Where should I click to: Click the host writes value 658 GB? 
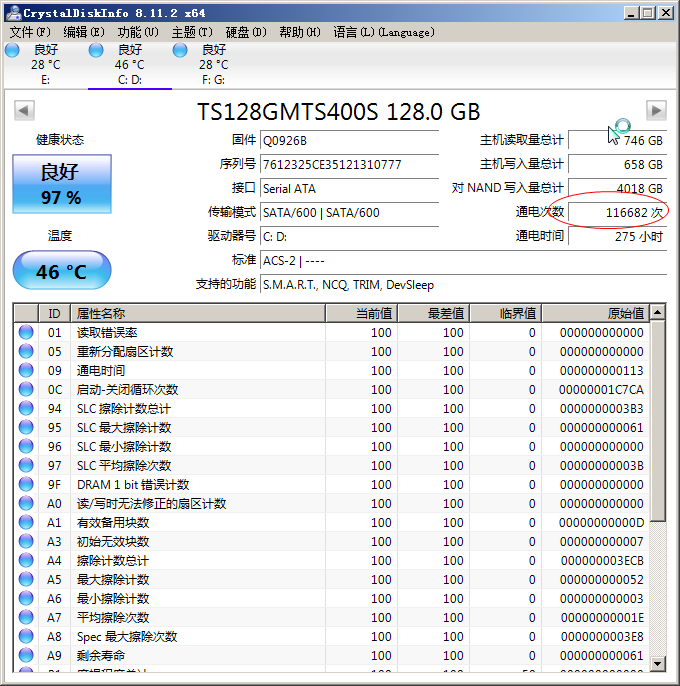pos(617,164)
